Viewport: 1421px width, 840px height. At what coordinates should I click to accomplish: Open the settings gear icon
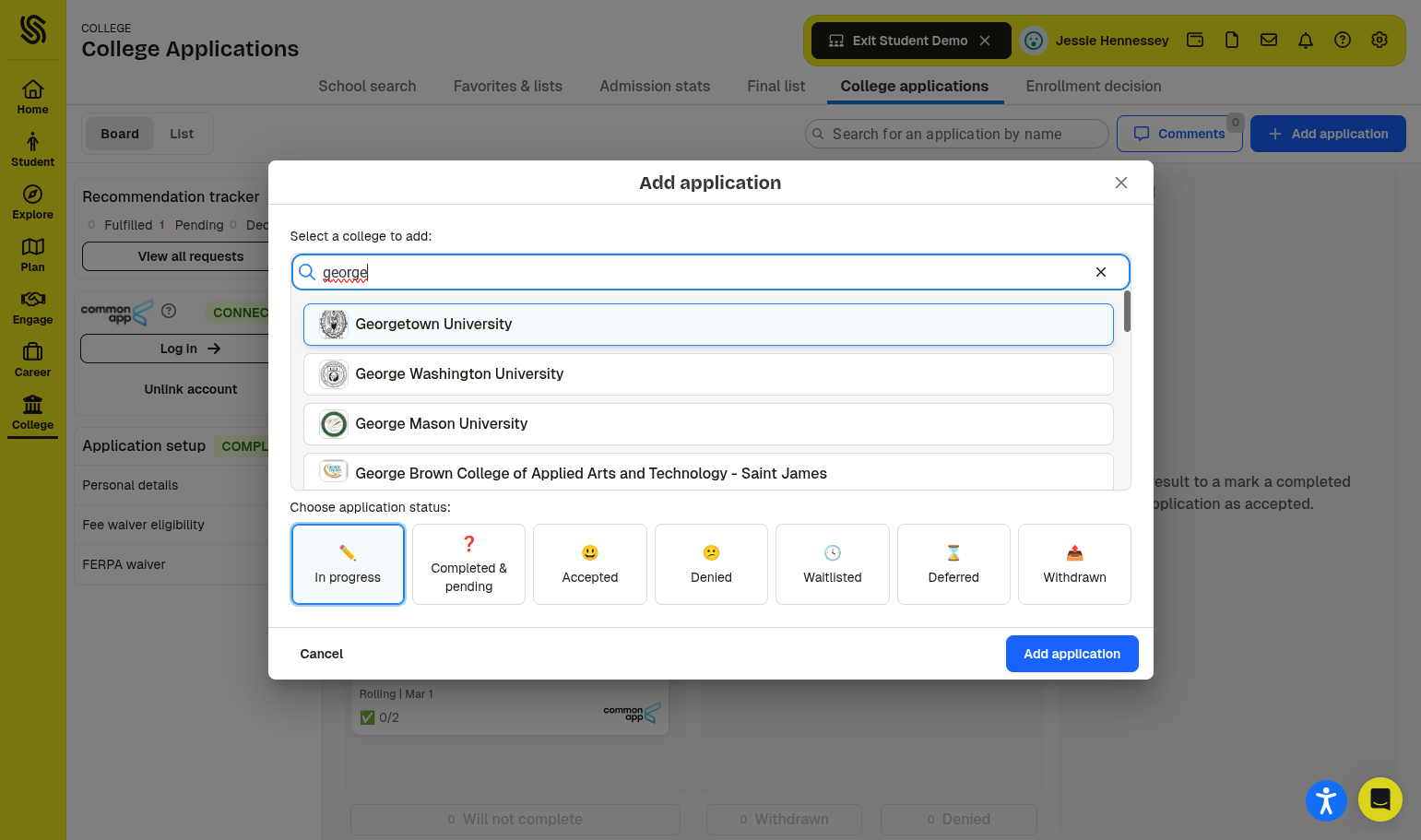coord(1380,40)
